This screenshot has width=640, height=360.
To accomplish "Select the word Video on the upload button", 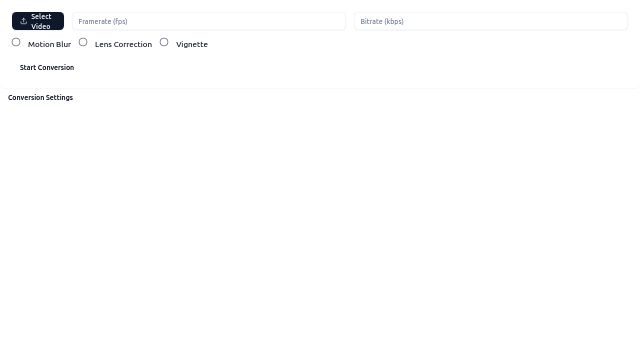I will point(41,26).
